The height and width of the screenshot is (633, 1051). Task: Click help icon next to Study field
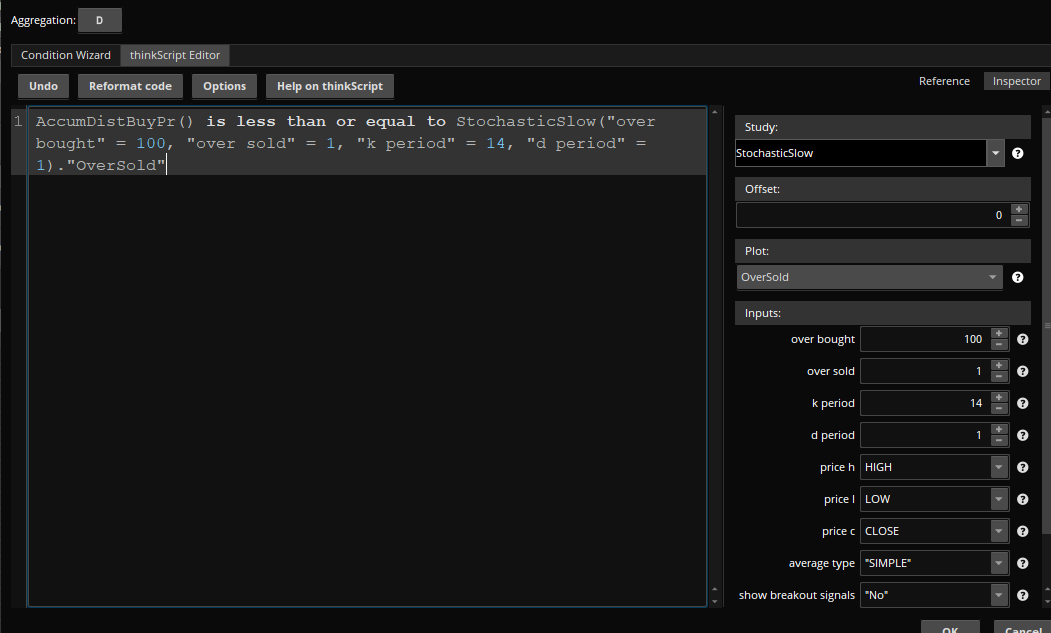(x=1017, y=154)
